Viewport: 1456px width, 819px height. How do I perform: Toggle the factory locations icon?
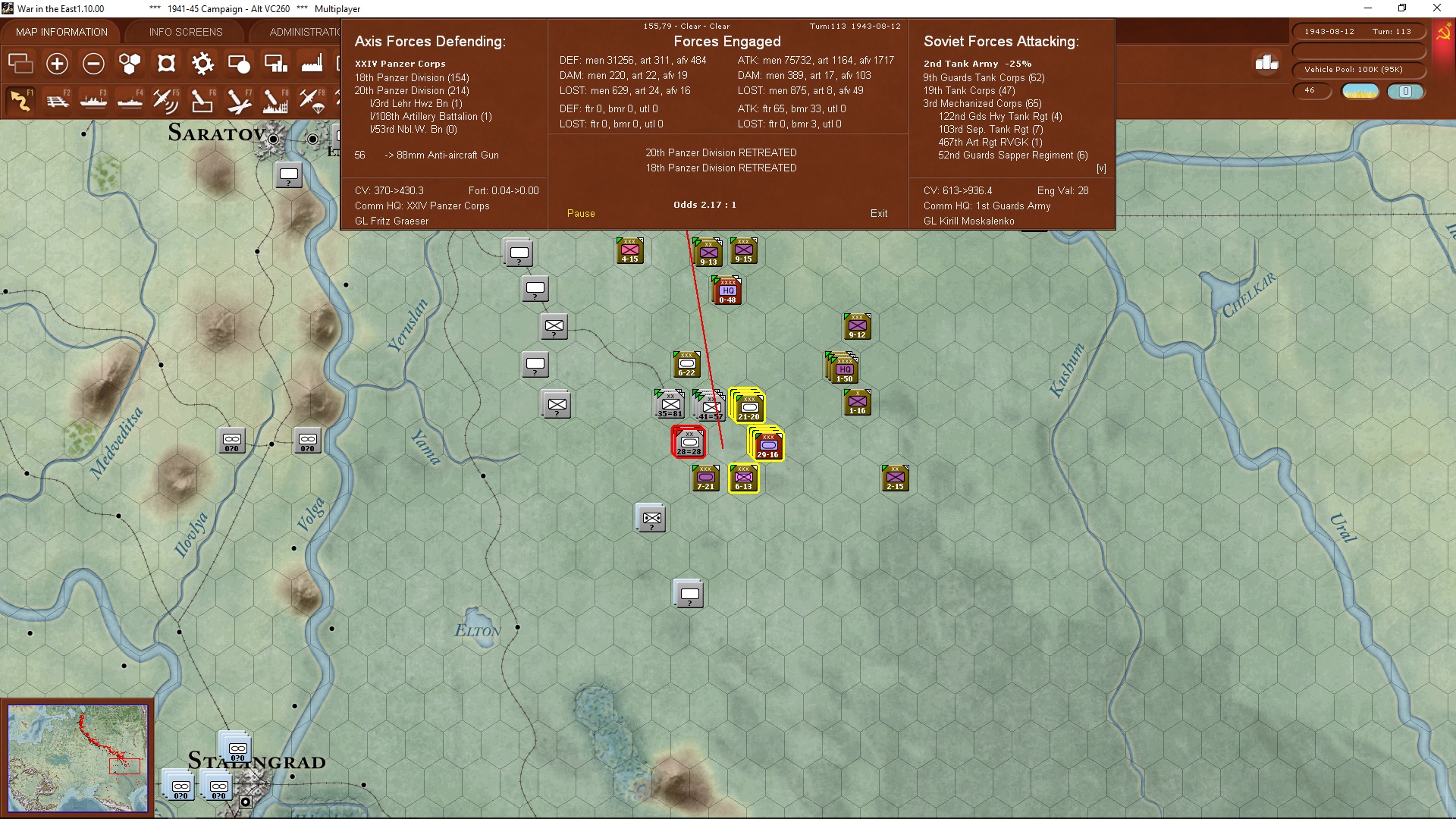(x=312, y=64)
